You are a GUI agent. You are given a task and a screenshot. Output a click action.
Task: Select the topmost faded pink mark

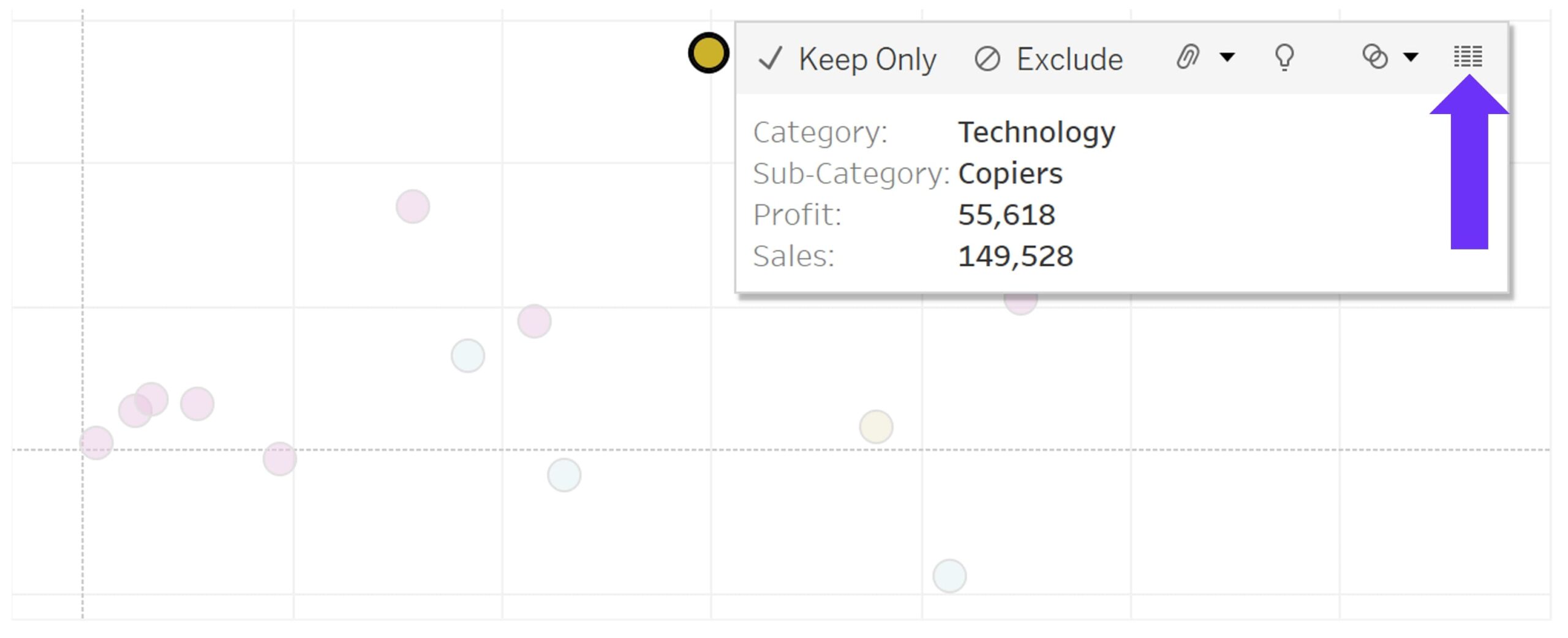(x=412, y=207)
